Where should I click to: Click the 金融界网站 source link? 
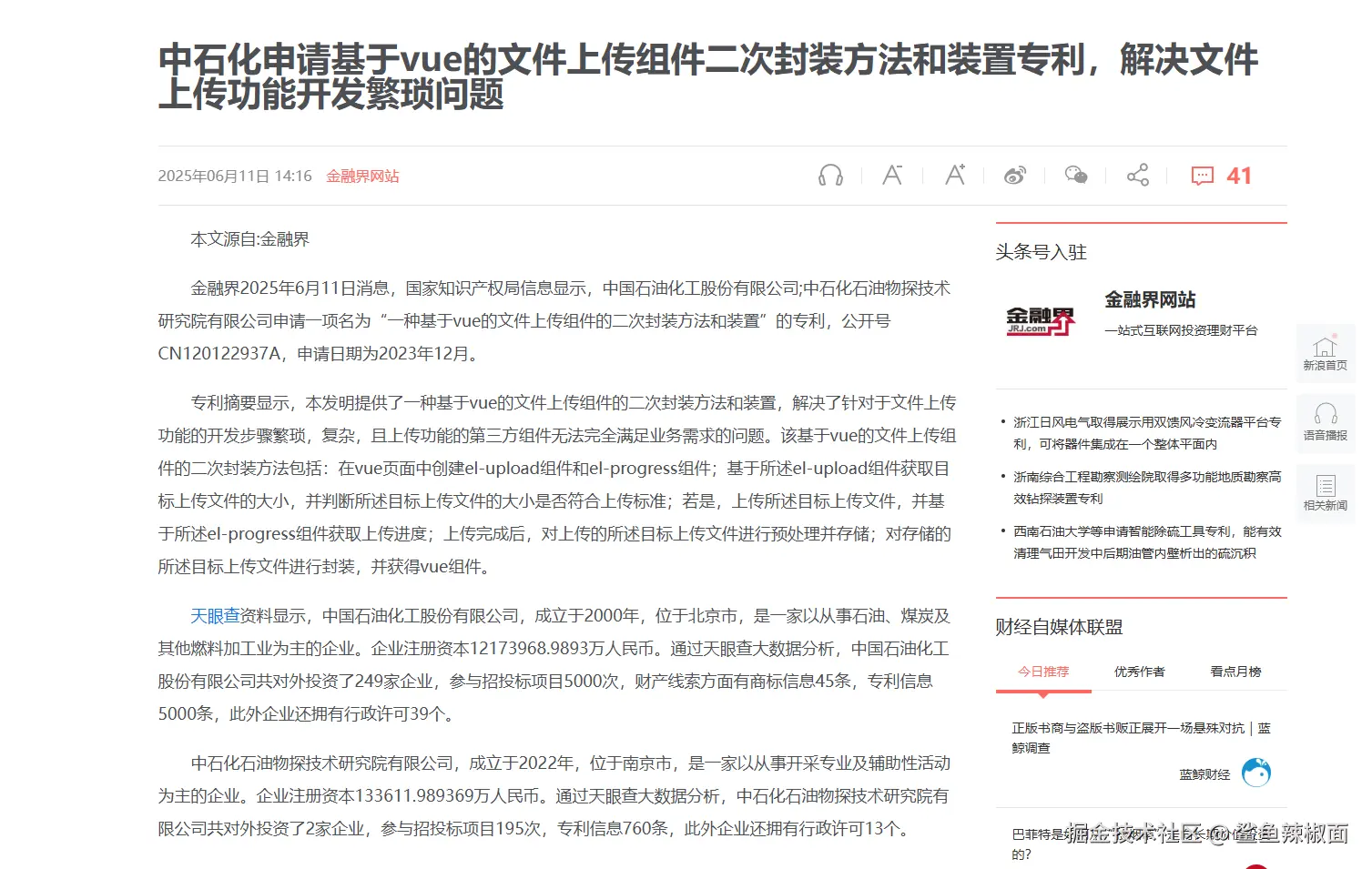click(x=361, y=176)
